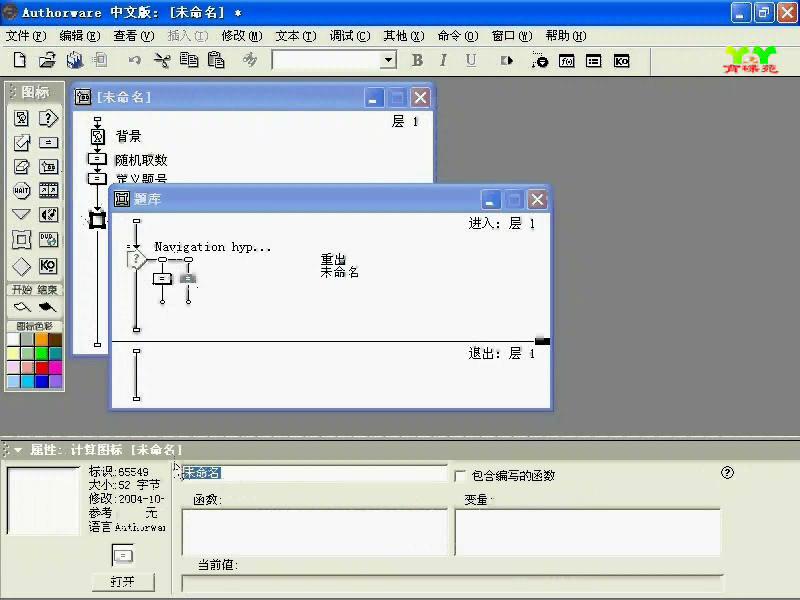The height and width of the screenshot is (600, 800).
Task: Open the 窗口(W) menu
Action: [512, 36]
